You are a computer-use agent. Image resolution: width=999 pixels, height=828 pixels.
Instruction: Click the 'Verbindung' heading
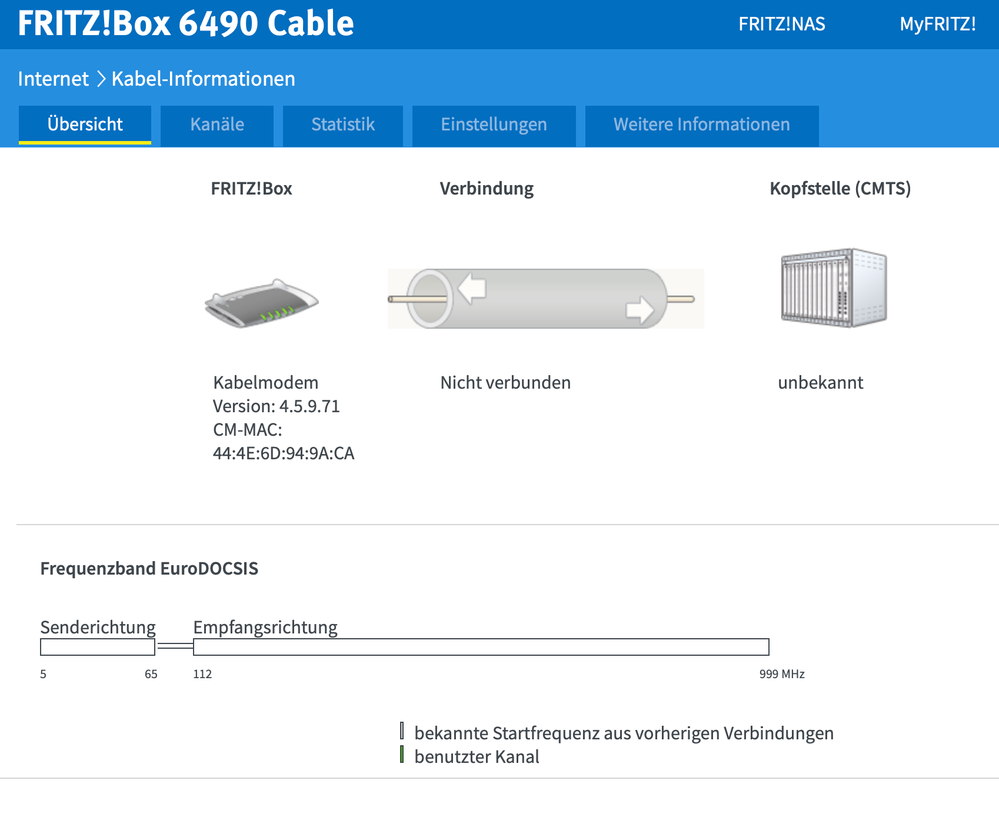click(x=487, y=189)
